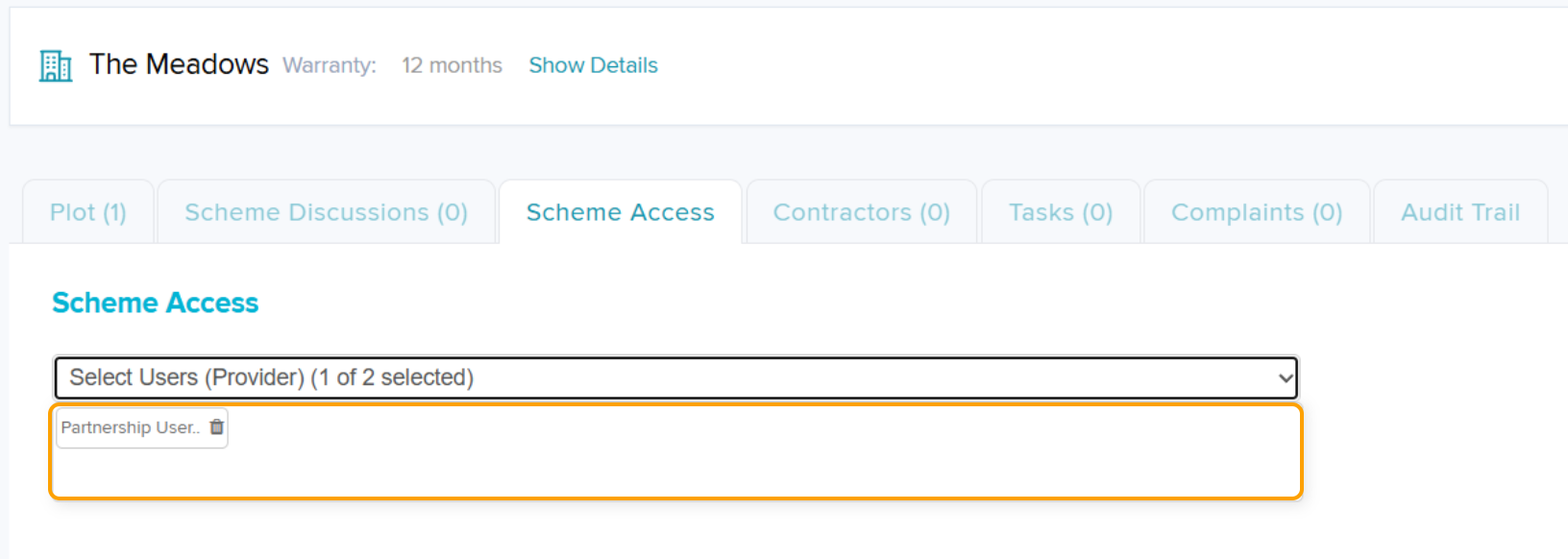The image size is (1568, 559).
Task: Click the 12 months warranty value
Action: 453,65
